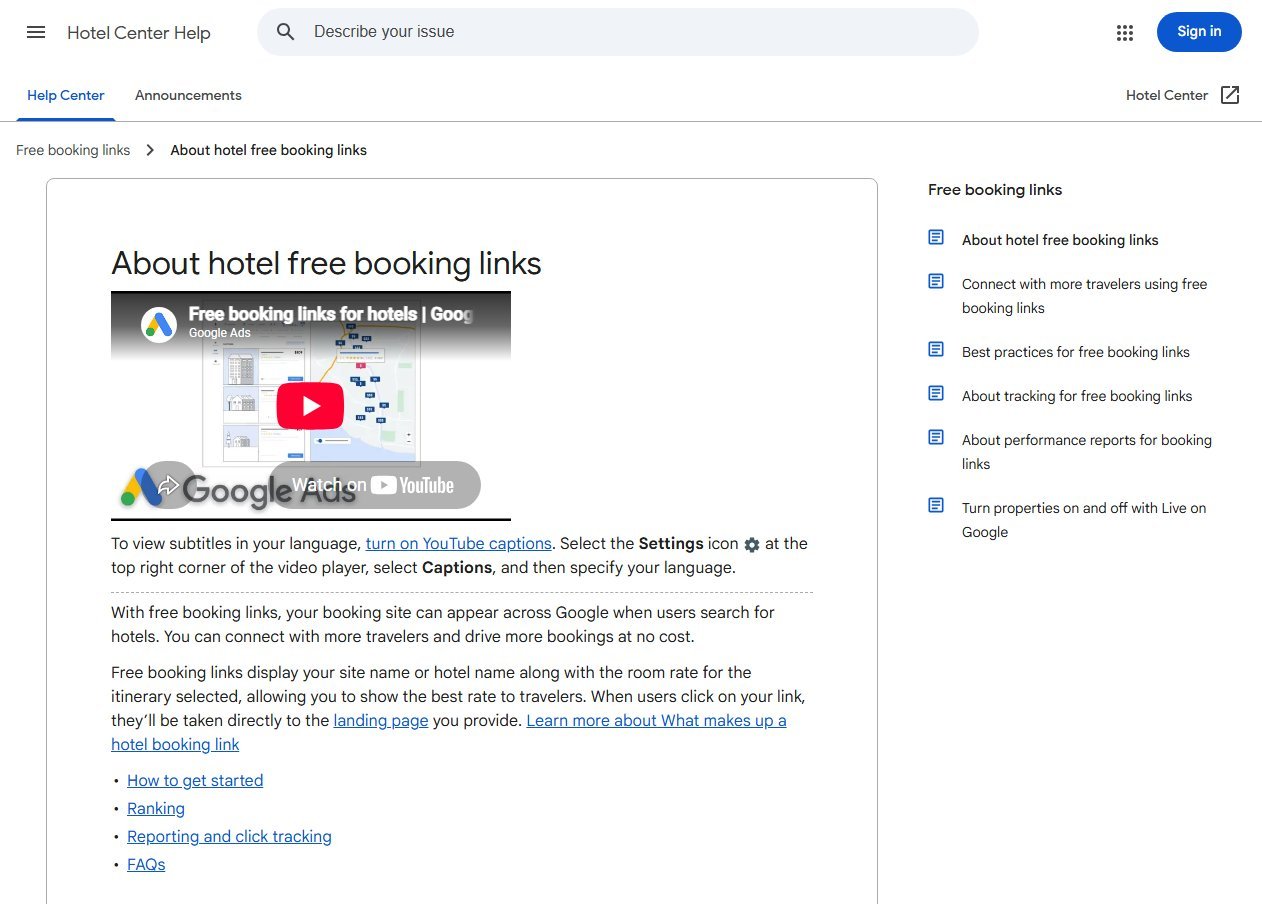Focus the Describe your issue search field
The height and width of the screenshot is (904, 1262).
[618, 32]
